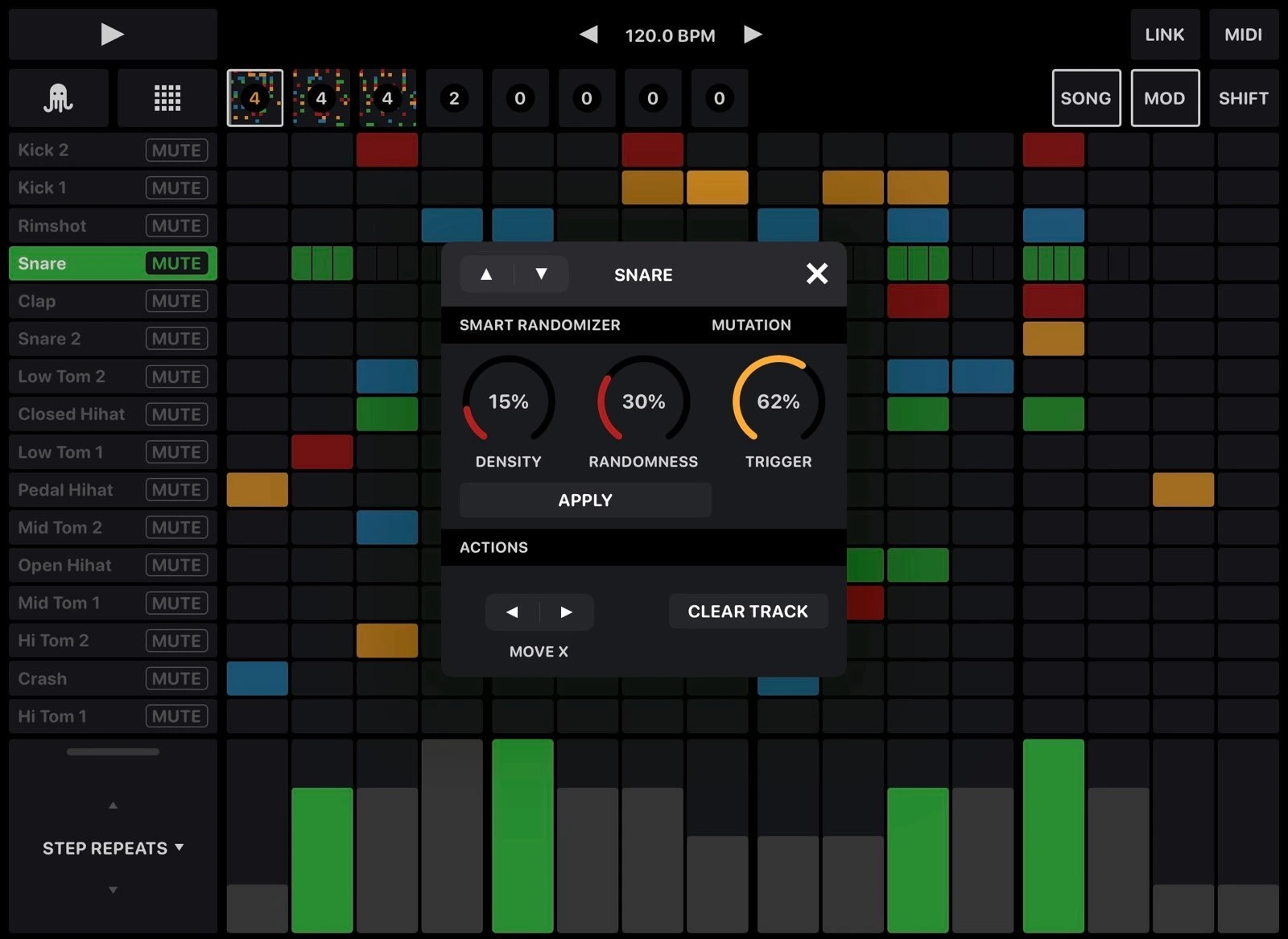
Task: Expand upward with arrow above Step Repeats
Action: [113, 805]
